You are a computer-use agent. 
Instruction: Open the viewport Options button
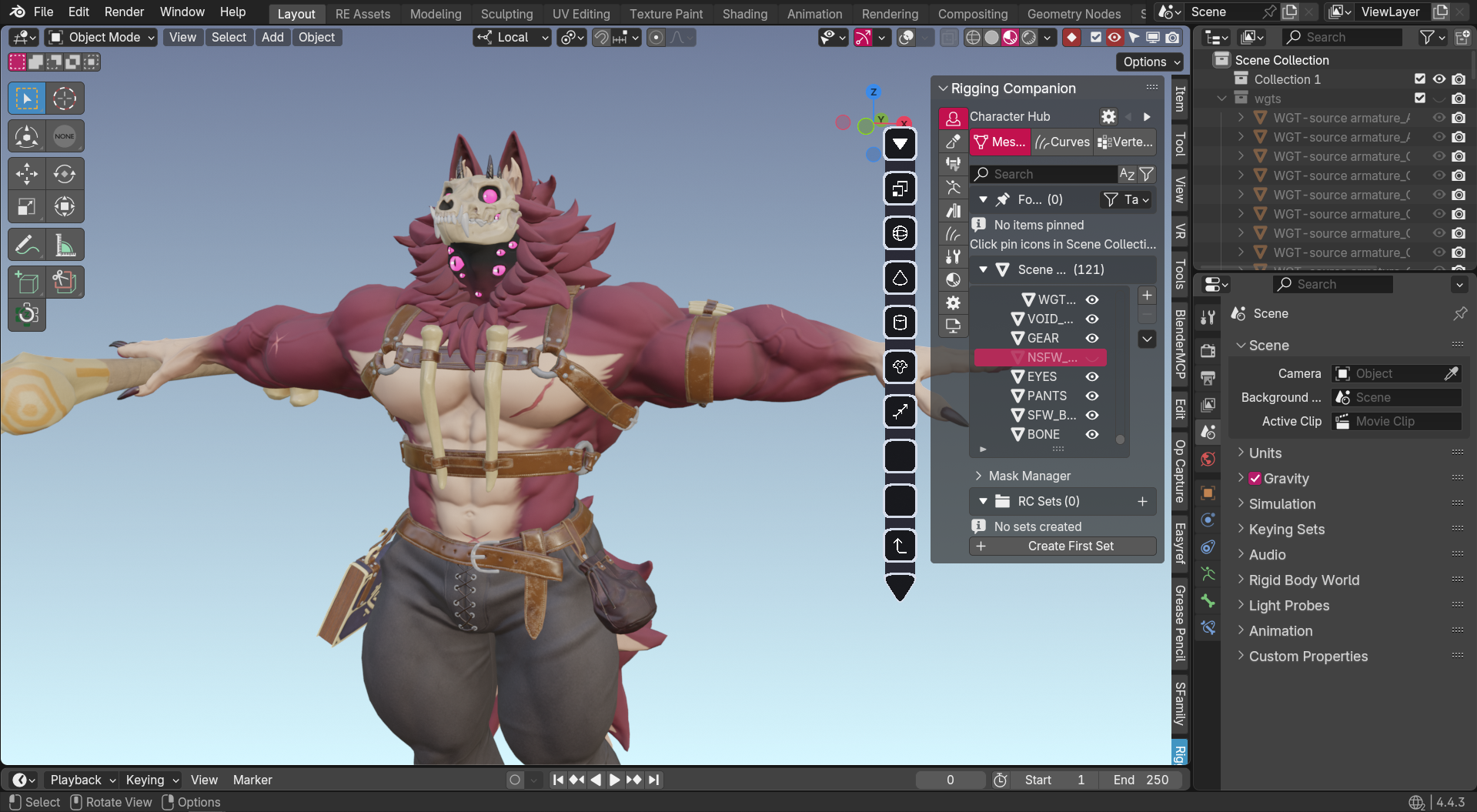(x=1149, y=62)
